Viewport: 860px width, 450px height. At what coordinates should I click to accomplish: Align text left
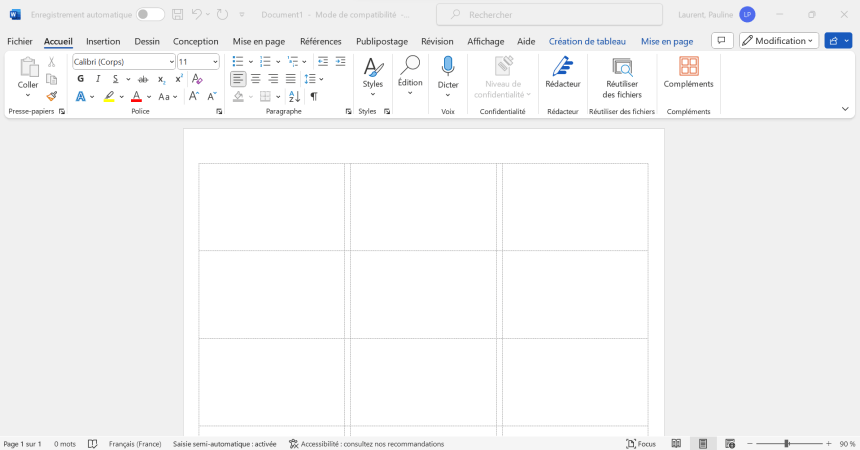click(238, 79)
